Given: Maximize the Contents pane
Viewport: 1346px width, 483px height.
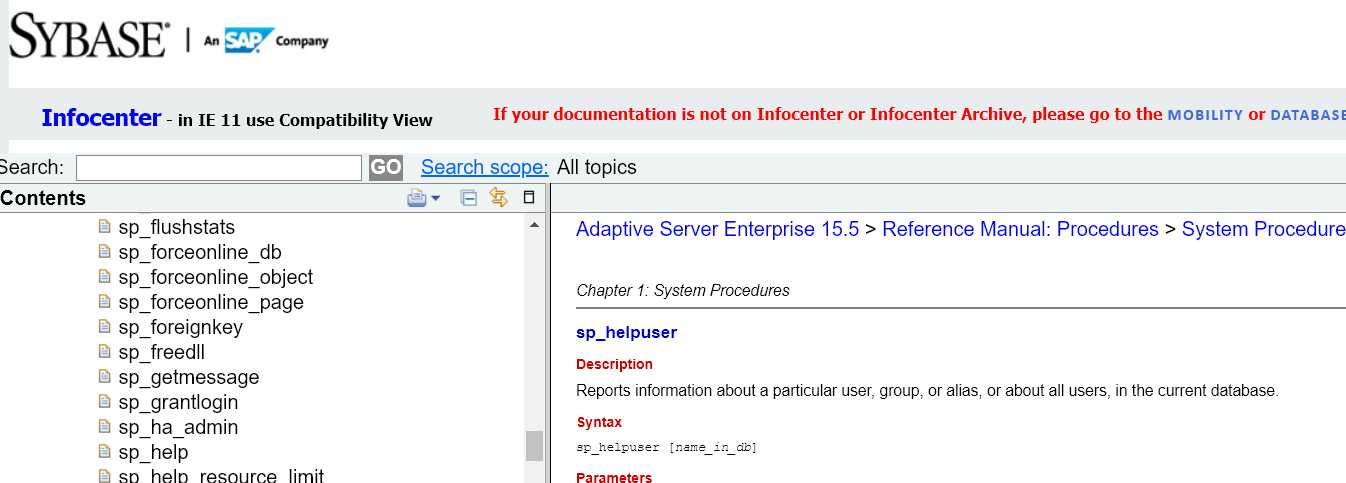Looking at the screenshot, I should pos(529,198).
